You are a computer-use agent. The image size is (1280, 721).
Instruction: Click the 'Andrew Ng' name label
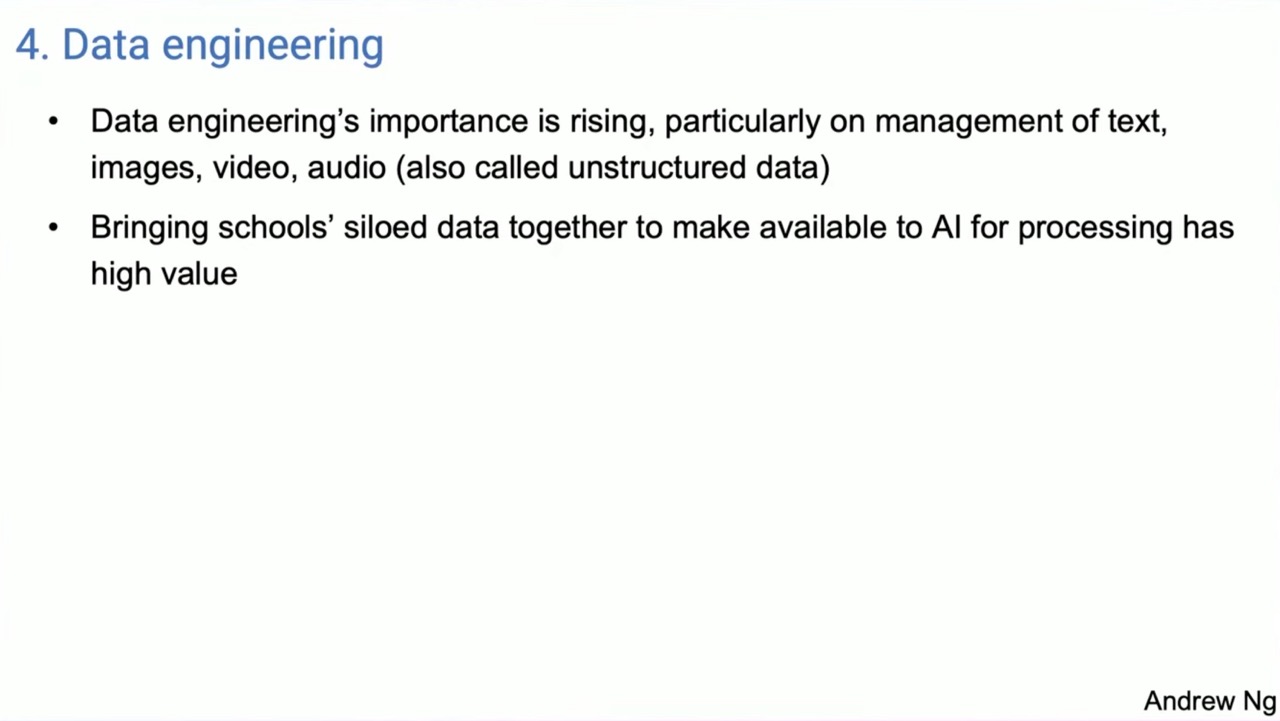tap(1210, 701)
